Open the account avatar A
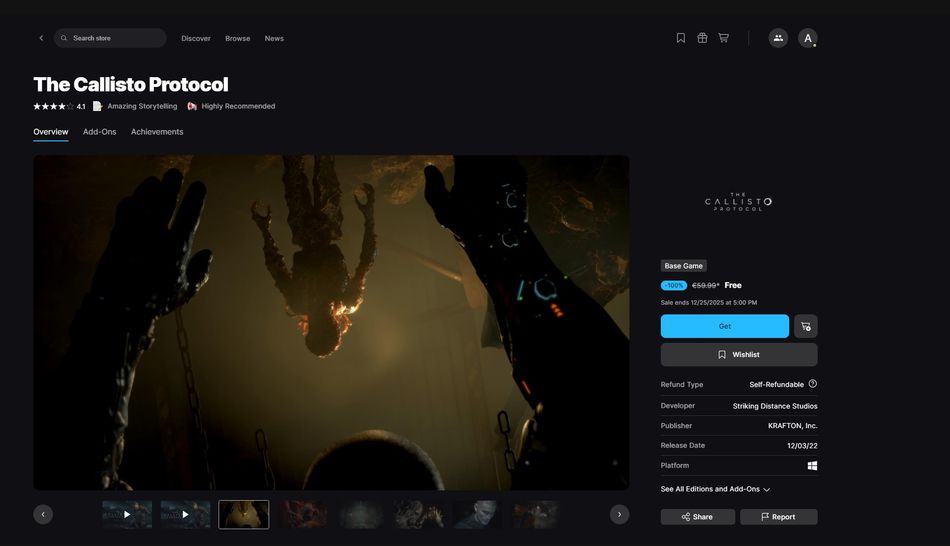The width and height of the screenshot is (950, 546). click(x=808, y=38)
